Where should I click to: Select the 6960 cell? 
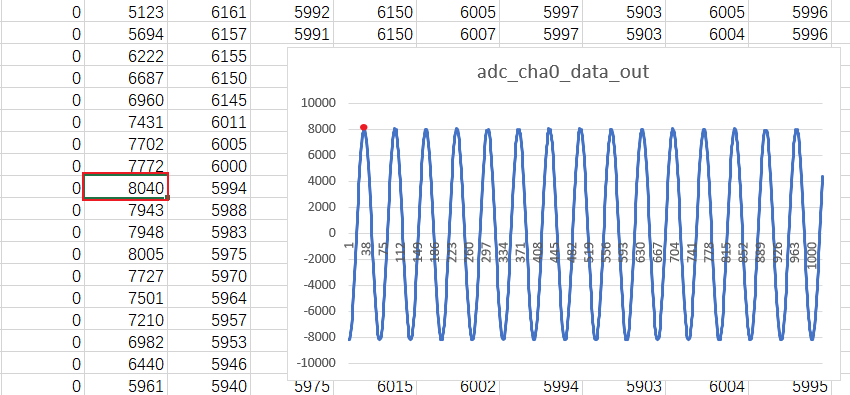click(126, 100)
